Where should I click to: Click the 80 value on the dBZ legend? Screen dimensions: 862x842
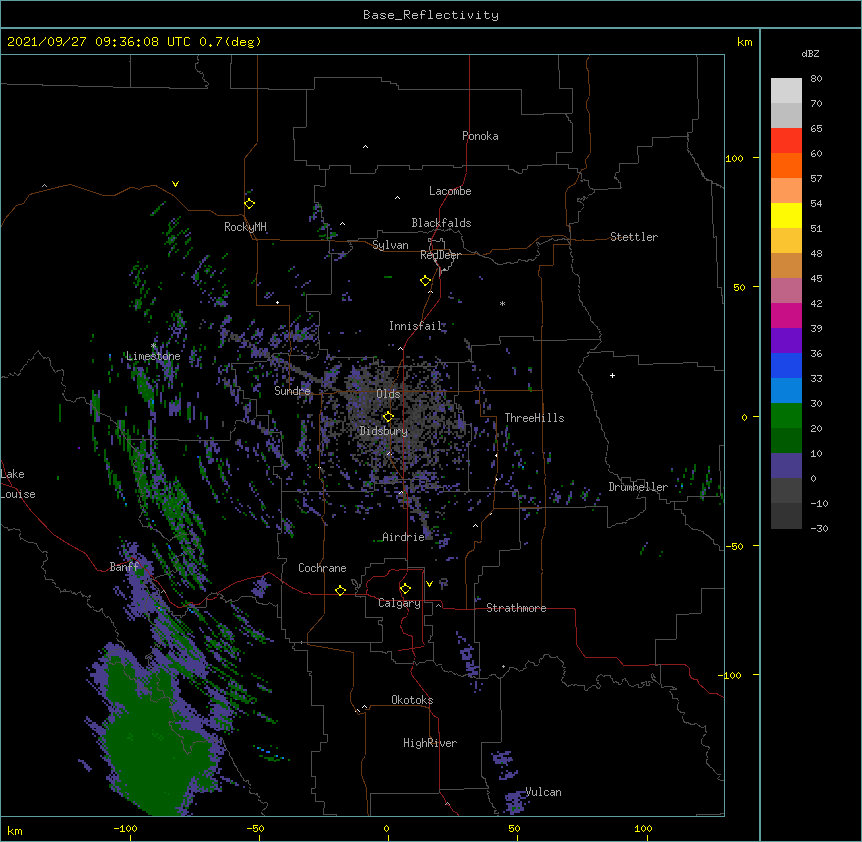tap(816, 79)
